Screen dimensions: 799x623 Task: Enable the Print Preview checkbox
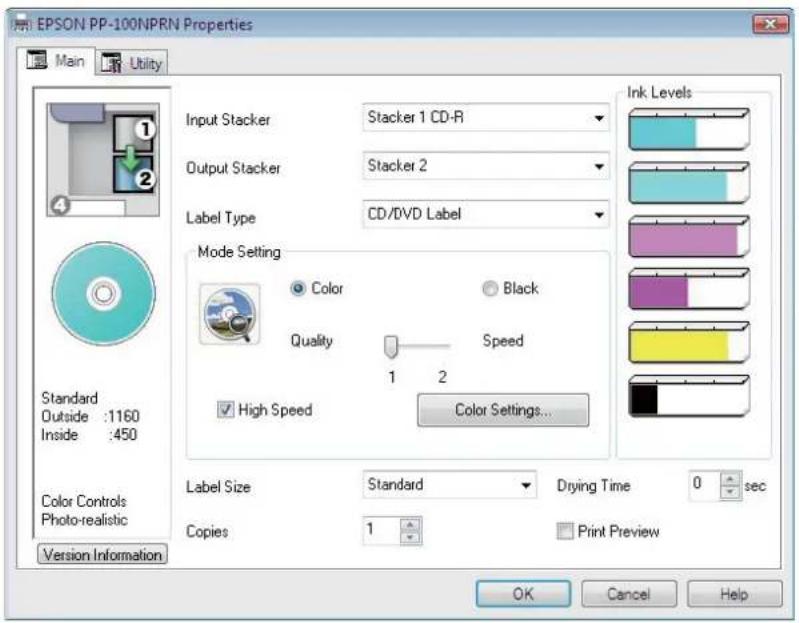pyautogui.click(x=565, y=531)
